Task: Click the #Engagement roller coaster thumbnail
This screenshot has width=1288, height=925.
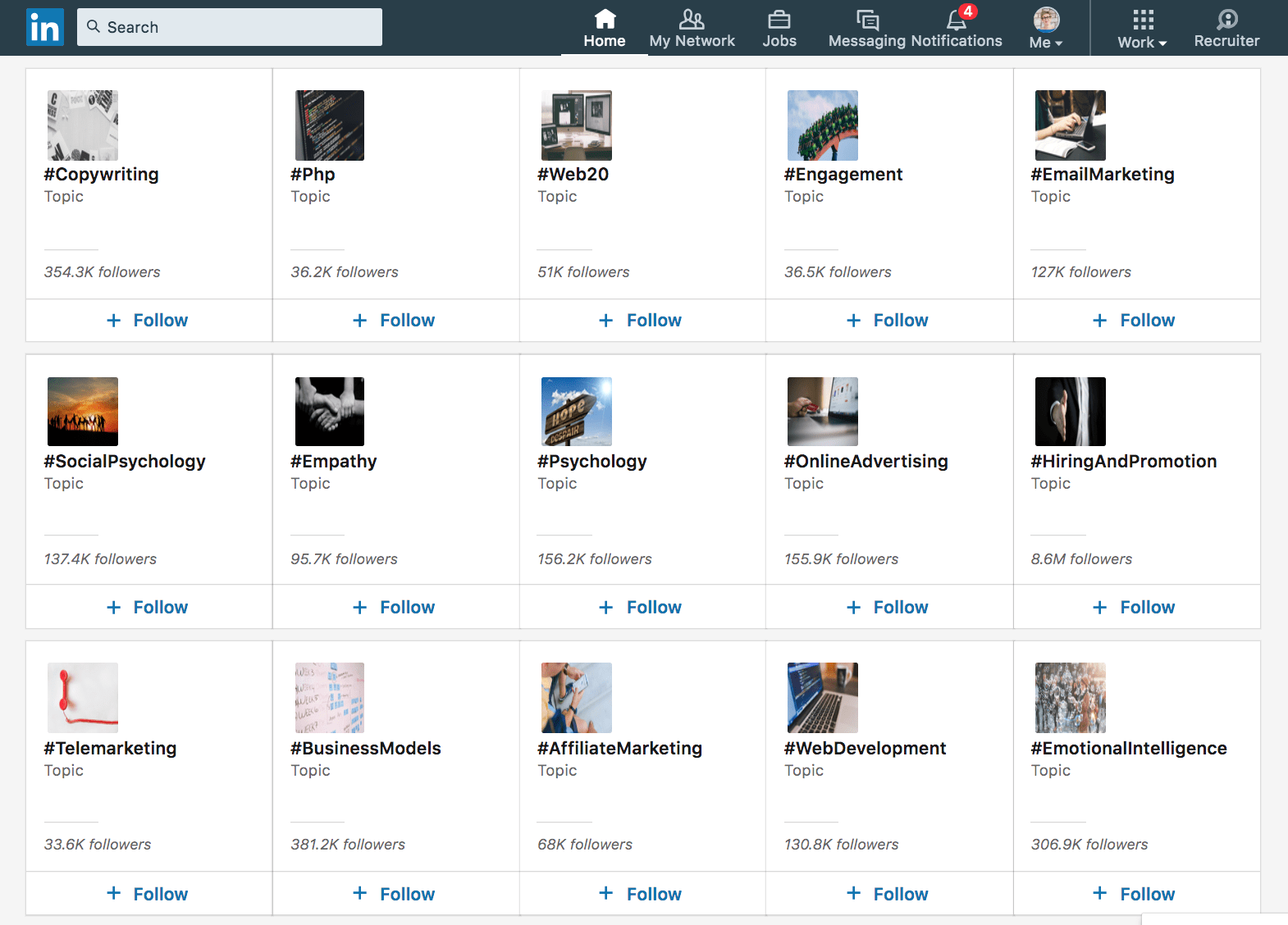Action: click(822, 125)
